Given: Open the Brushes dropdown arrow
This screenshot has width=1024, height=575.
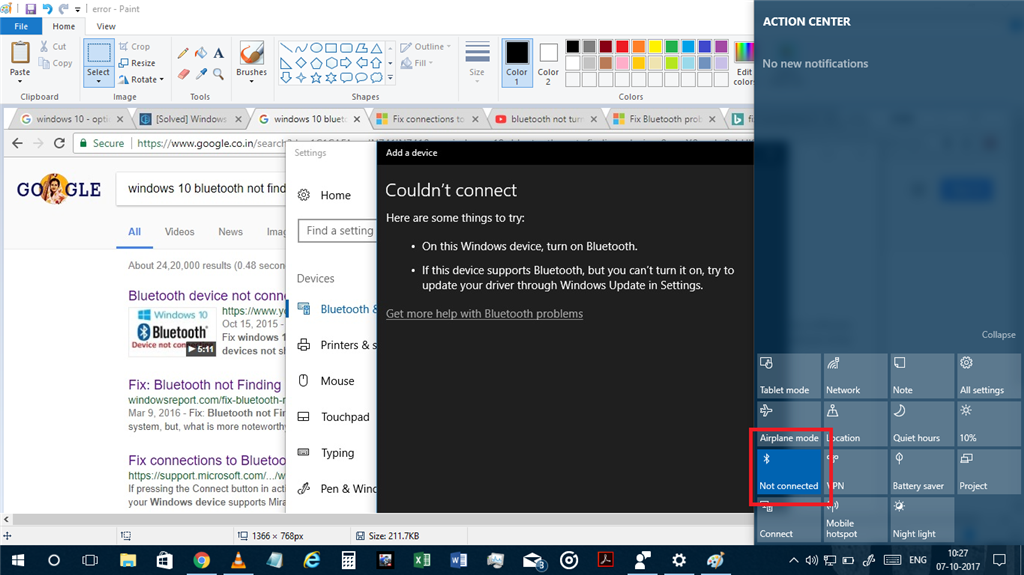Looking at the screenshot, I should tap(251, 81).
